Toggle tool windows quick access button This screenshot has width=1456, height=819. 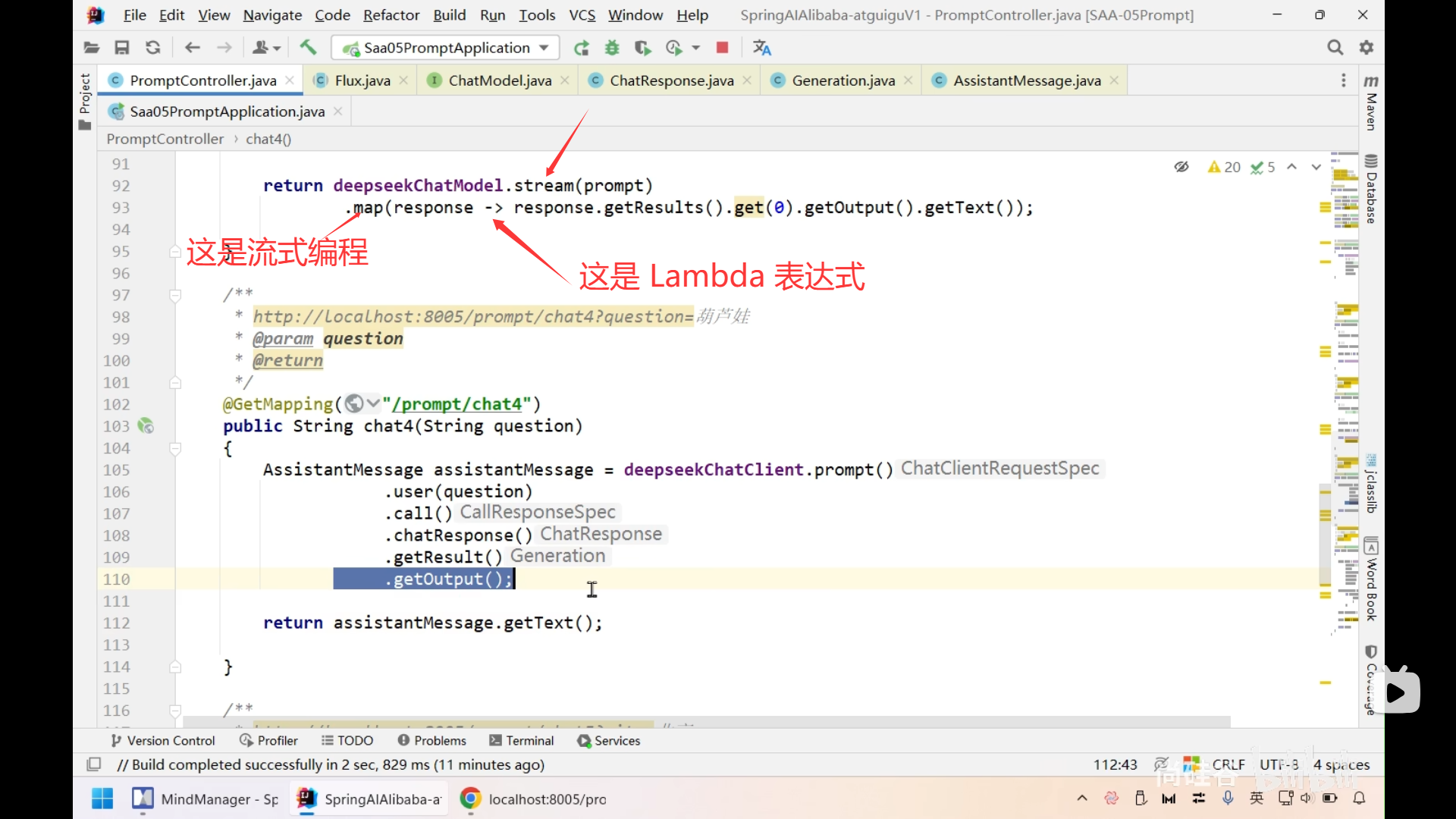pyautogui.click(x=94, y=764)
